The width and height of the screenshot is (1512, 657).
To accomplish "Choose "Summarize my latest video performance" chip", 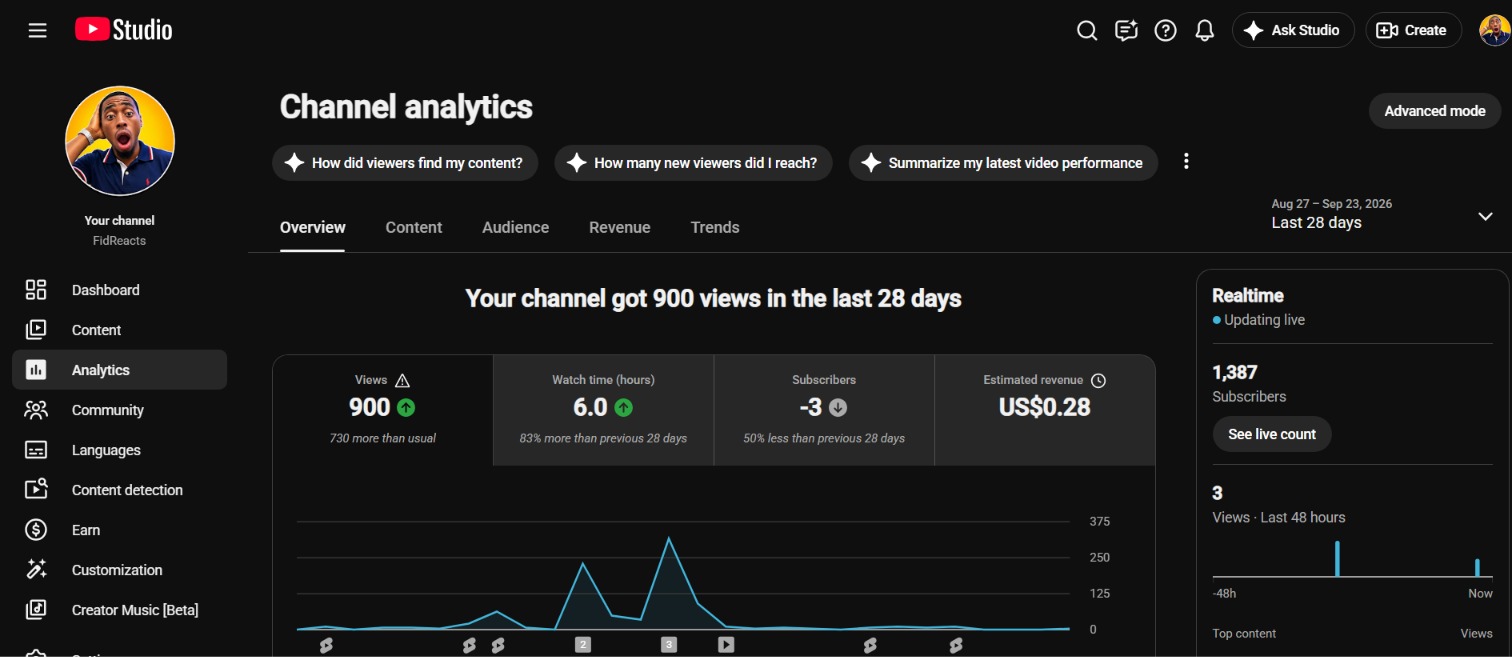I will tap(1003, 163).
